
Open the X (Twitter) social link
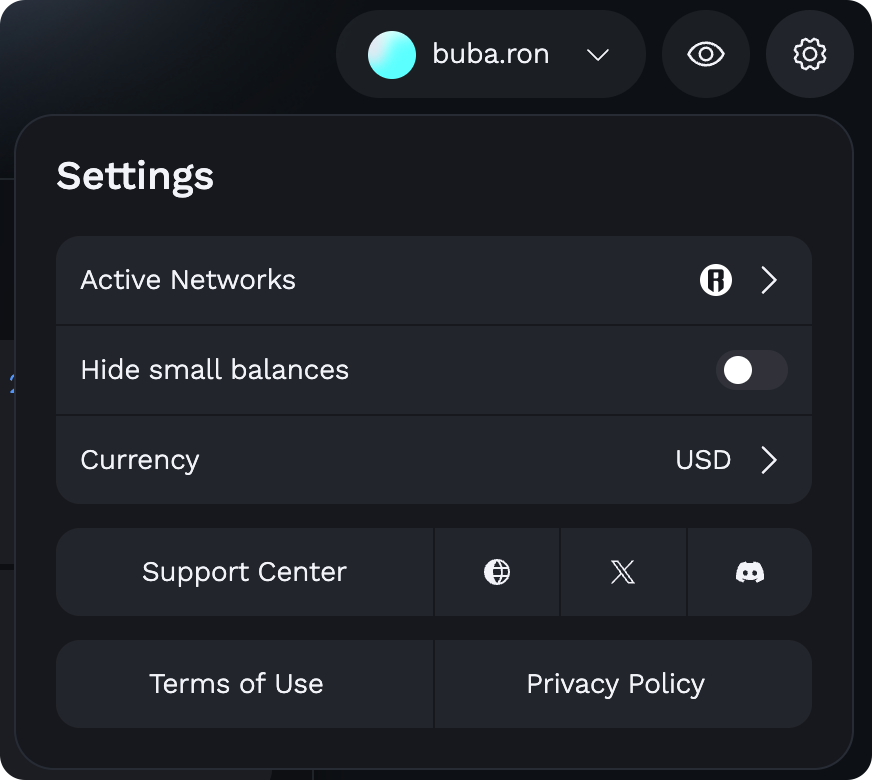[x=623, y=572]
